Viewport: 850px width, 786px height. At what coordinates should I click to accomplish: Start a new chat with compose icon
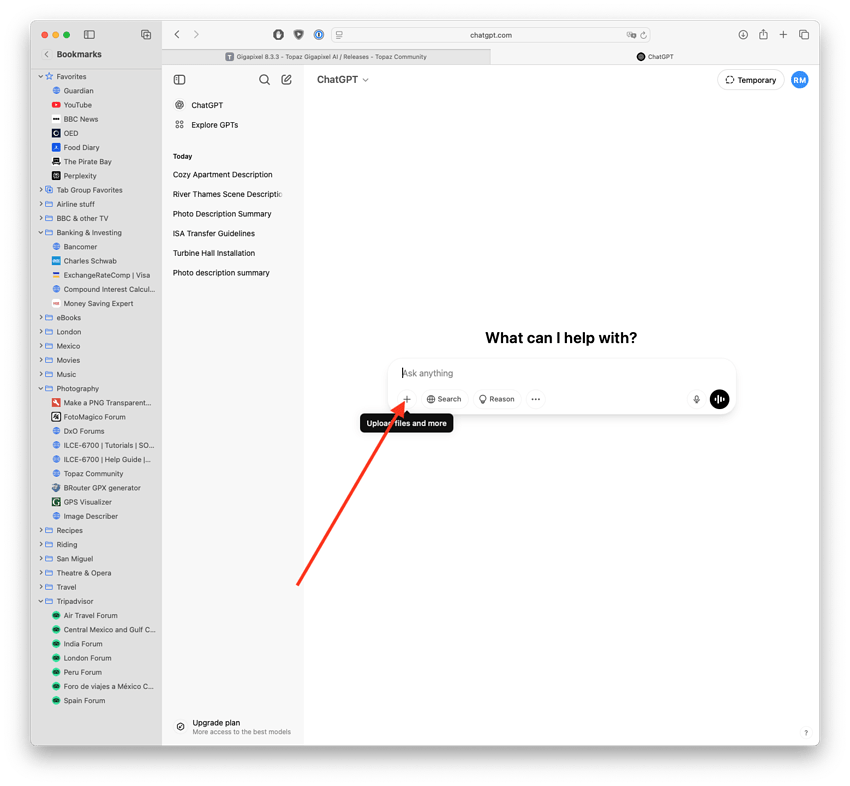point(287,80)
